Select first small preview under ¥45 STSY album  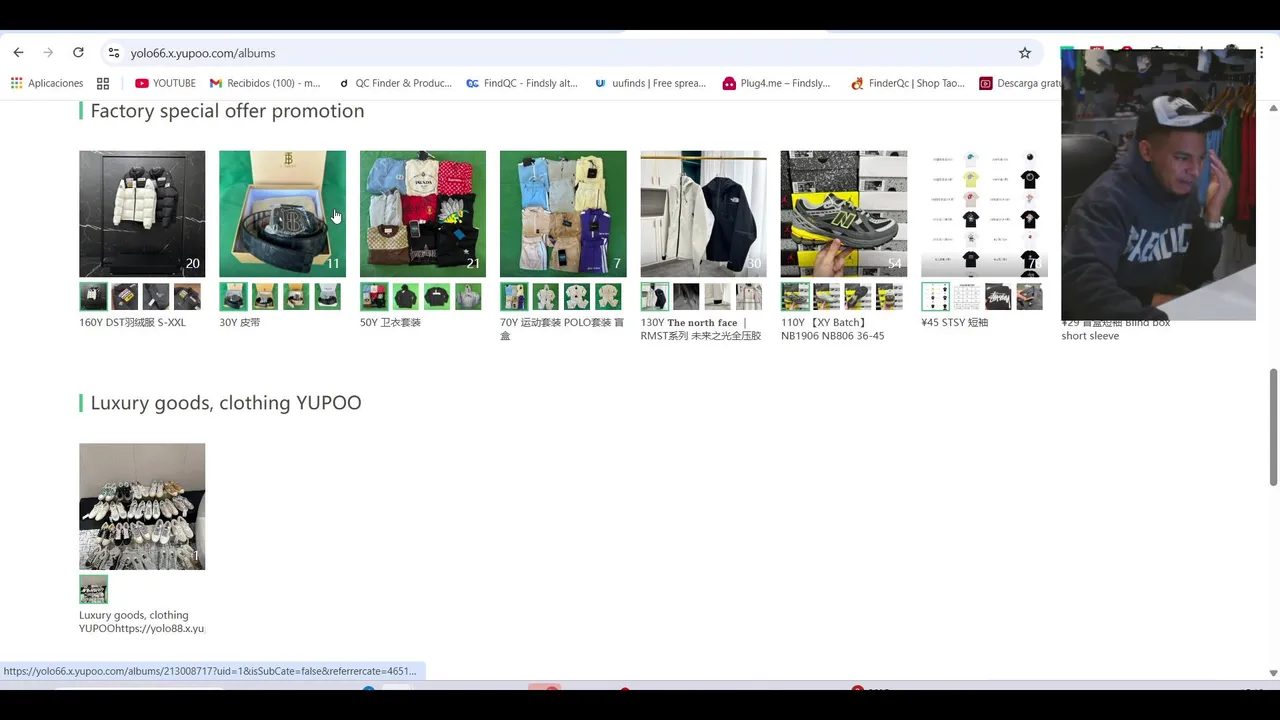point(935,297)
